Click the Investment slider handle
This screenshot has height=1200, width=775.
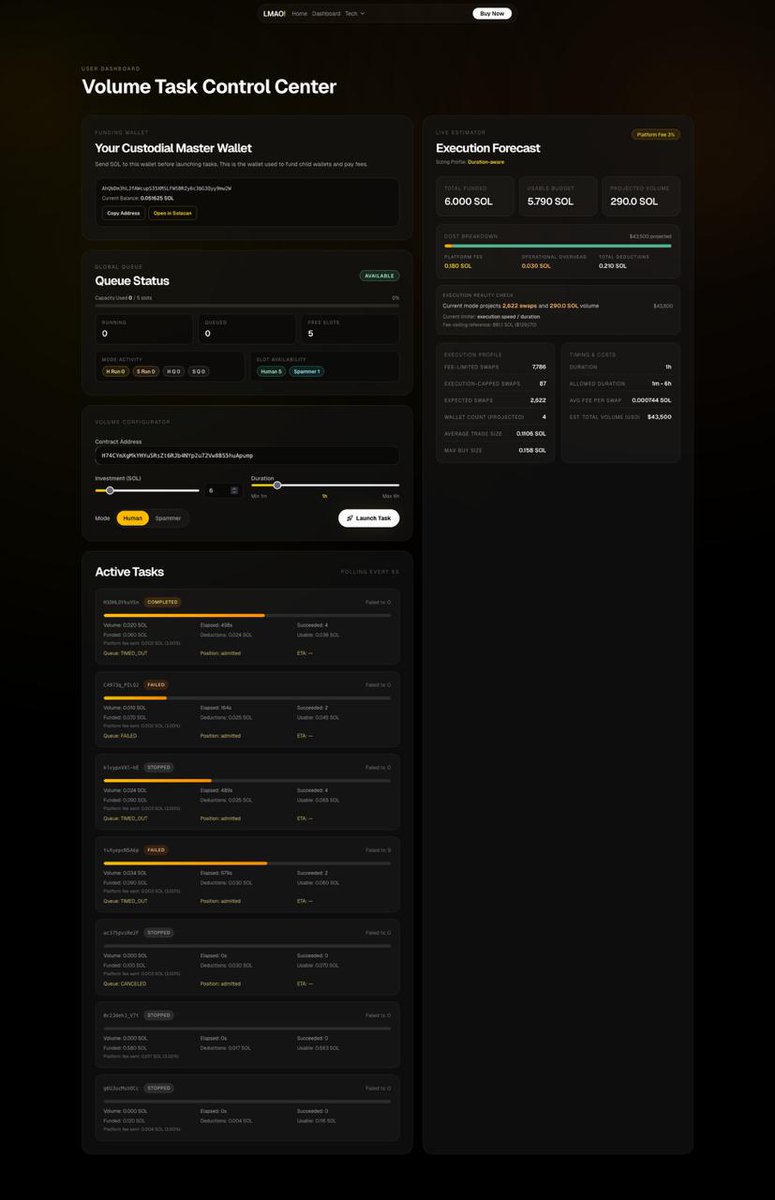(x=110, y=490)
